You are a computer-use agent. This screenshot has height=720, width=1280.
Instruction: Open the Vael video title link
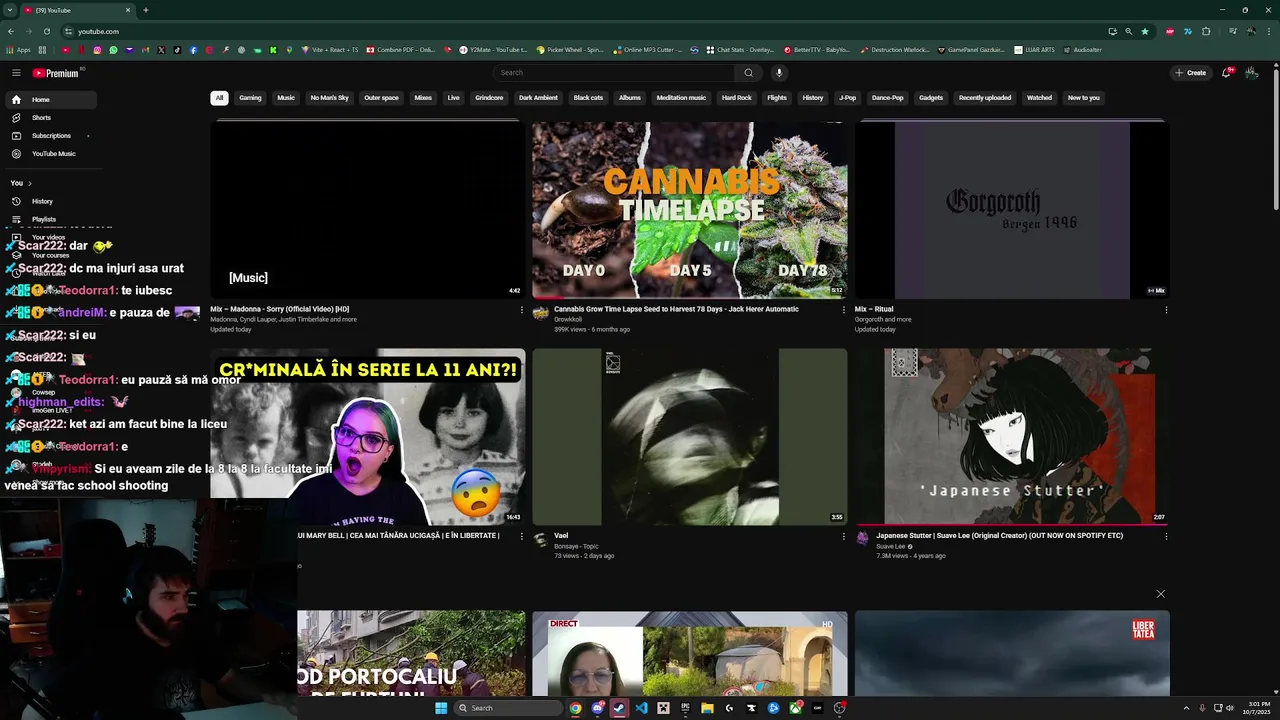561,536
